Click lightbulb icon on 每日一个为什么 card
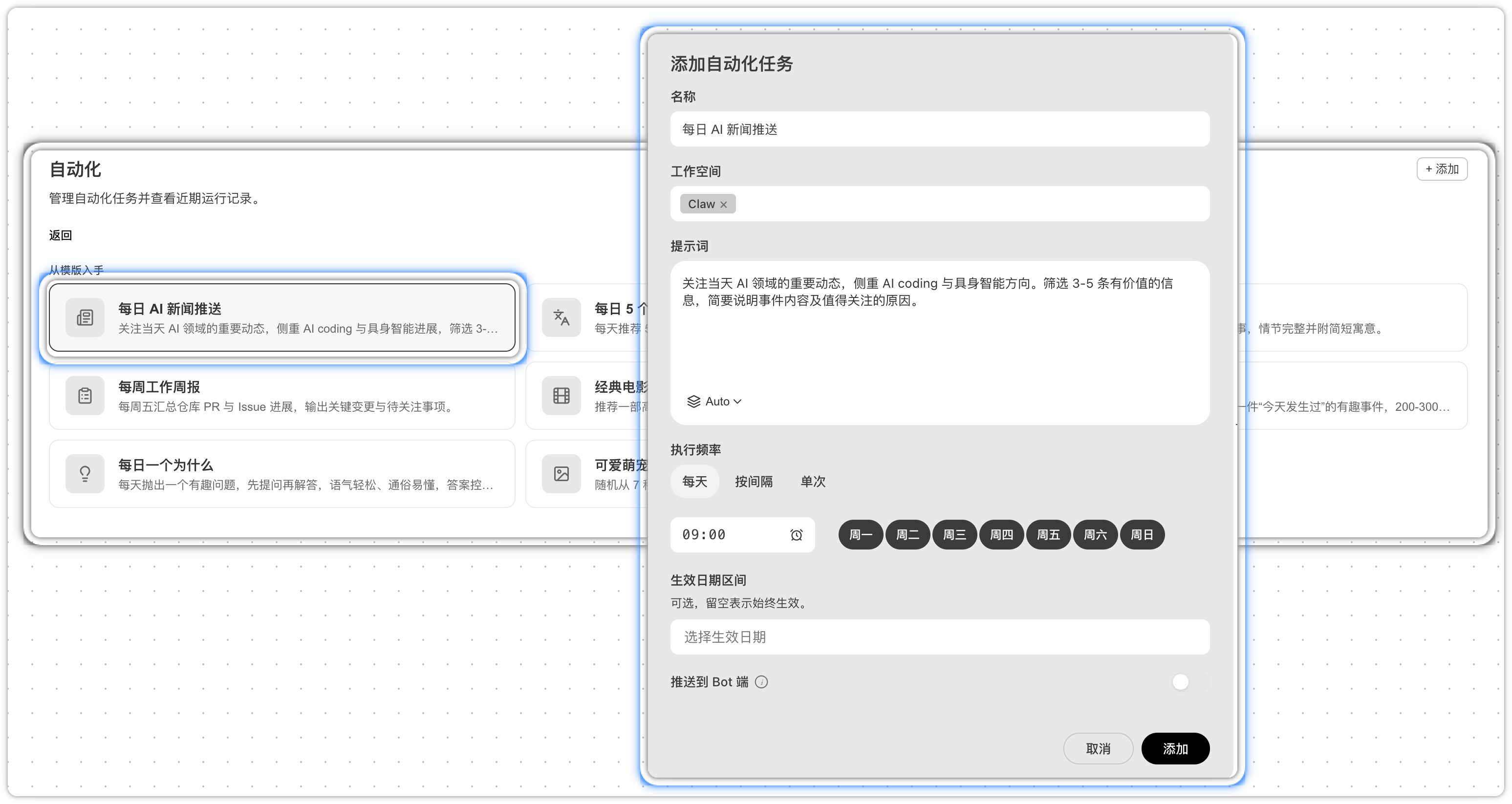Viewport: 1512px width, 804px height. click(85, 474)
